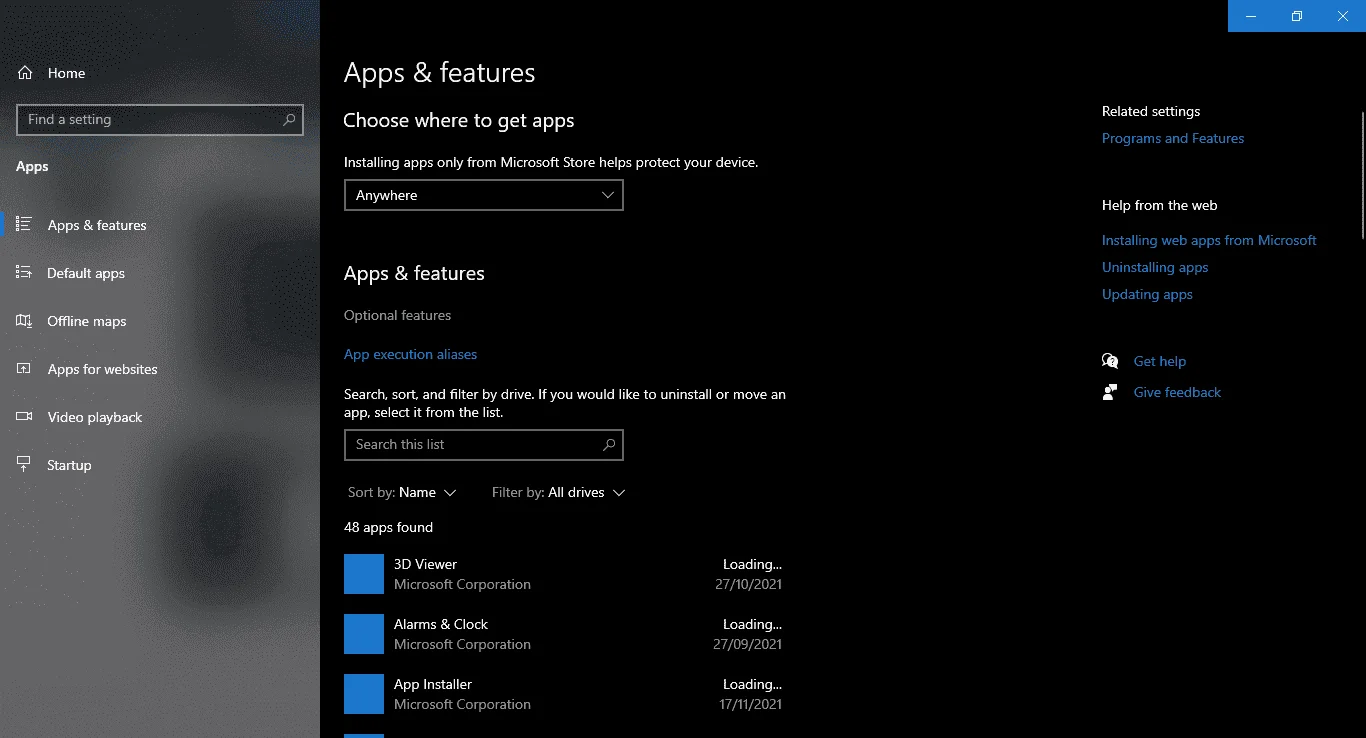Open the Optional features link

tap(397, 315)
